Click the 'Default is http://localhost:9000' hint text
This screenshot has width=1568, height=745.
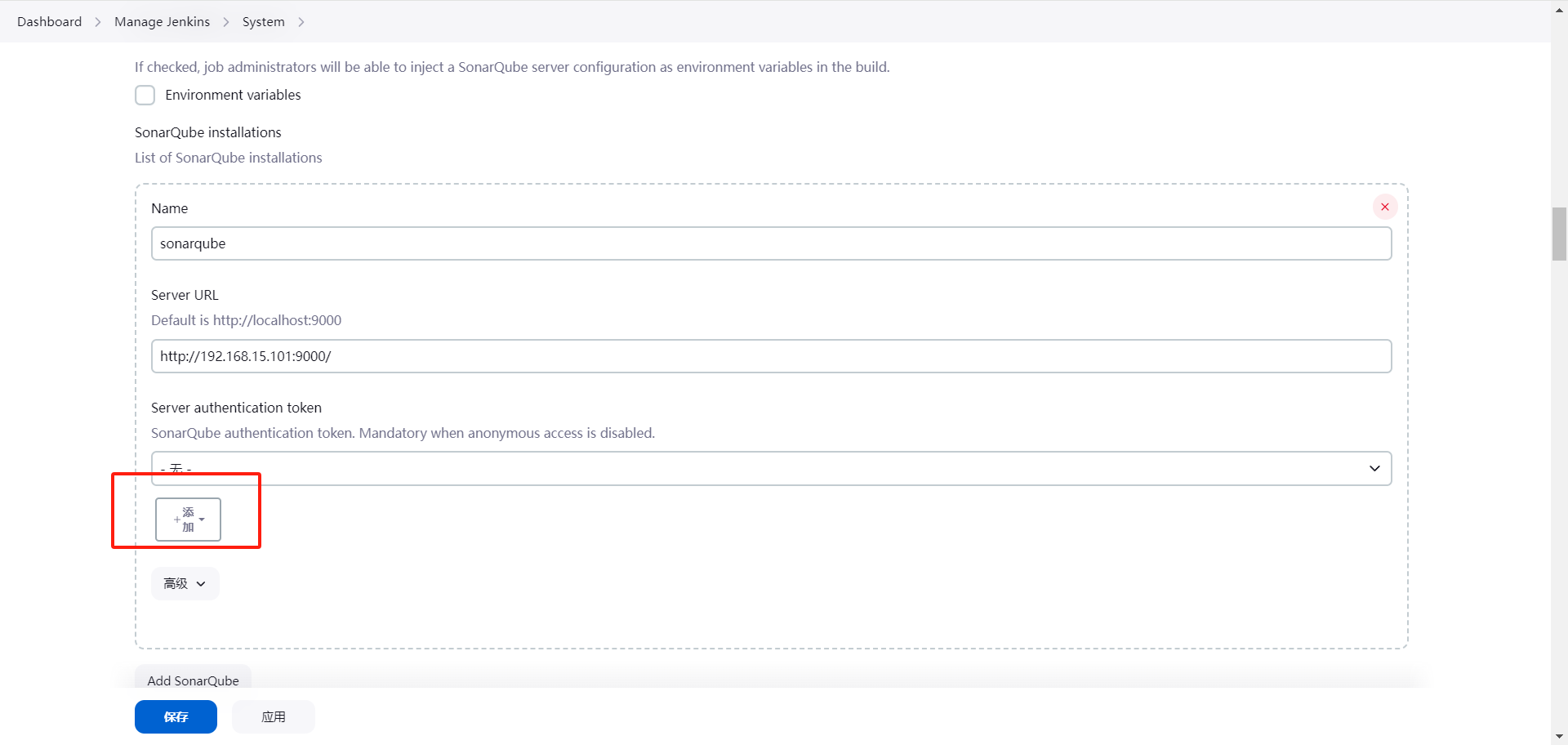[x=247, y=320]
